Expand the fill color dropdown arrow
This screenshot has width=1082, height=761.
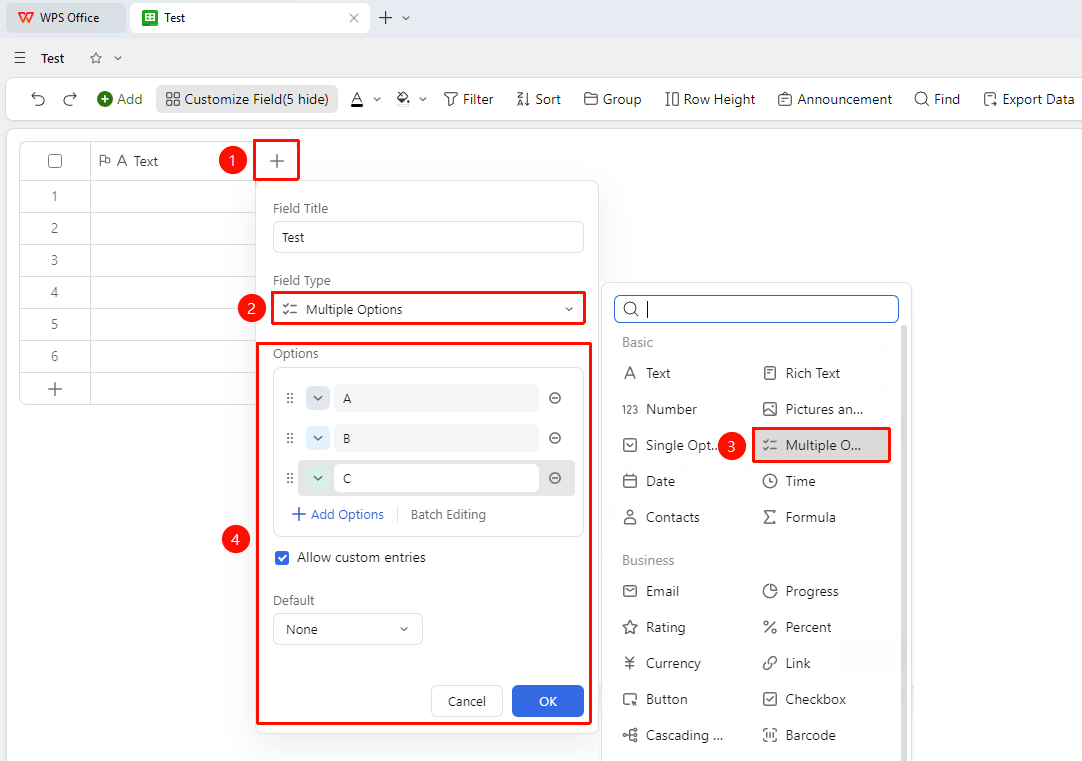coord(423,99)
